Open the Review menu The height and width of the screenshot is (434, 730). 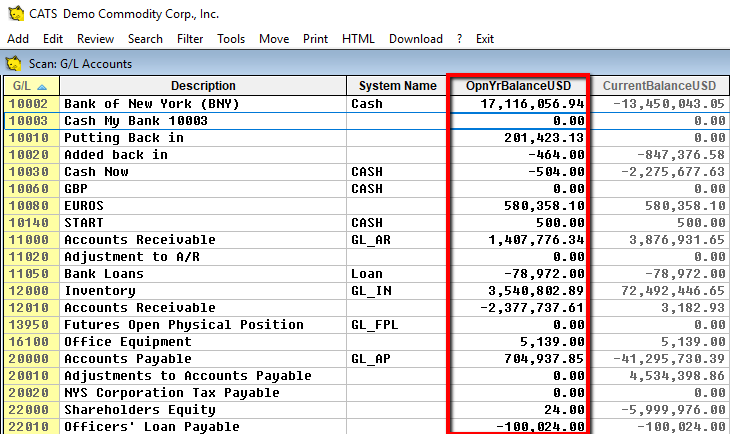coord(95,39)
